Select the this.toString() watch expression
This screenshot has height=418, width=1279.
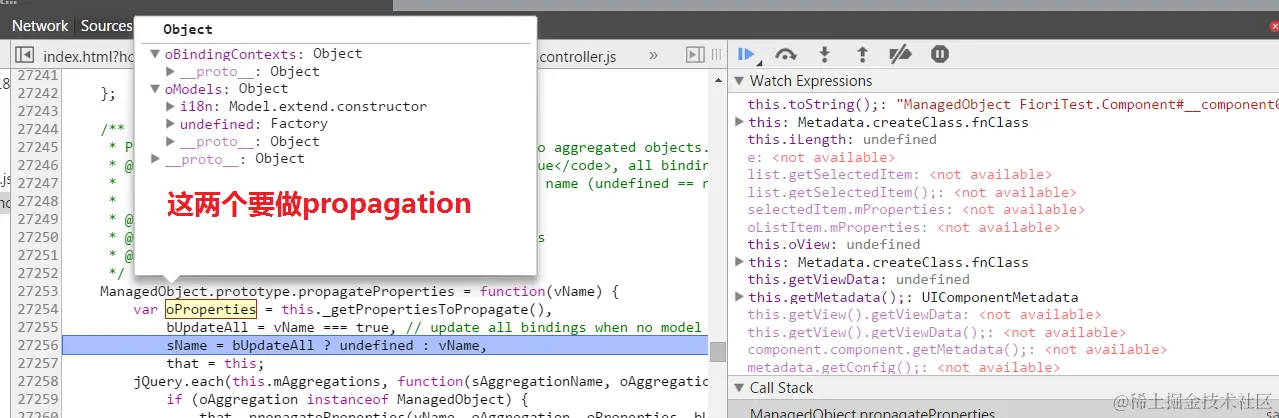pos(1013,104)
